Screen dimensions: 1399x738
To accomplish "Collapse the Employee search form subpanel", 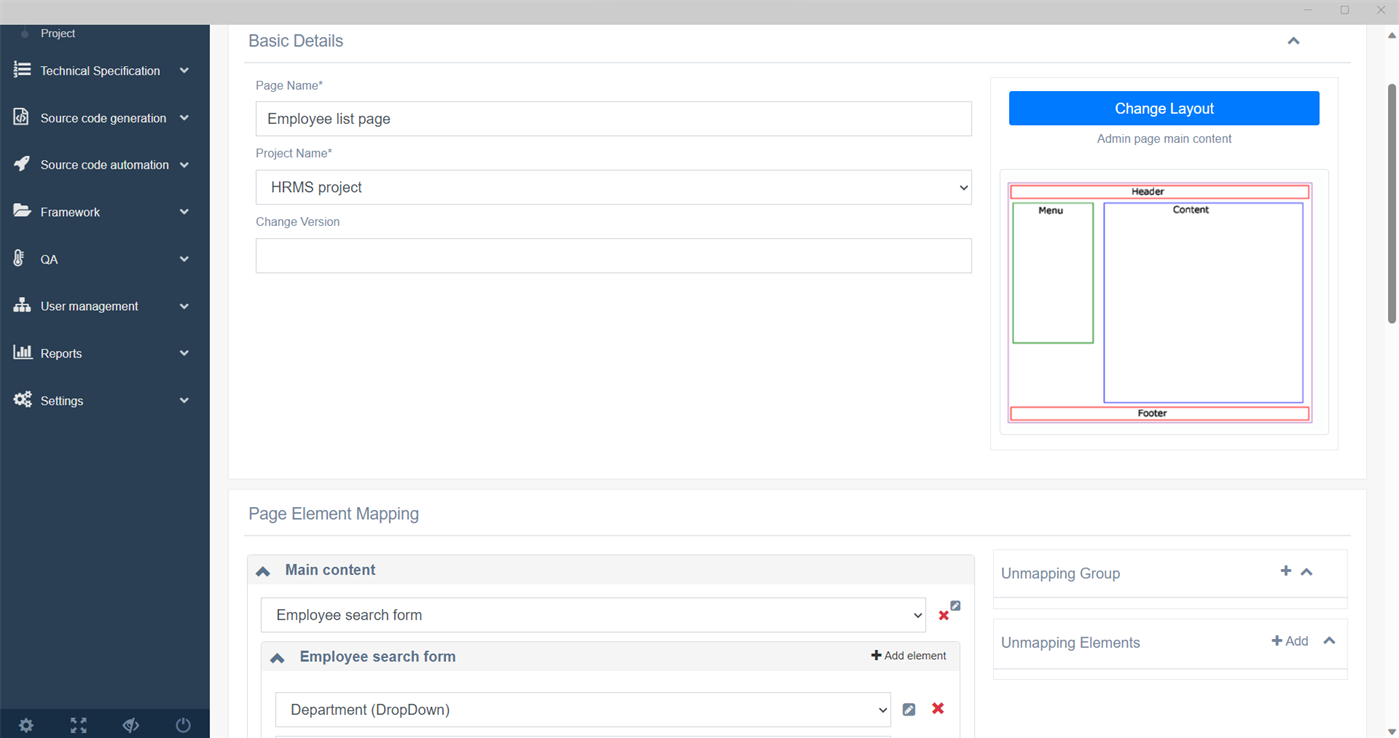I will pyautogui.click(x=277, y=658).
